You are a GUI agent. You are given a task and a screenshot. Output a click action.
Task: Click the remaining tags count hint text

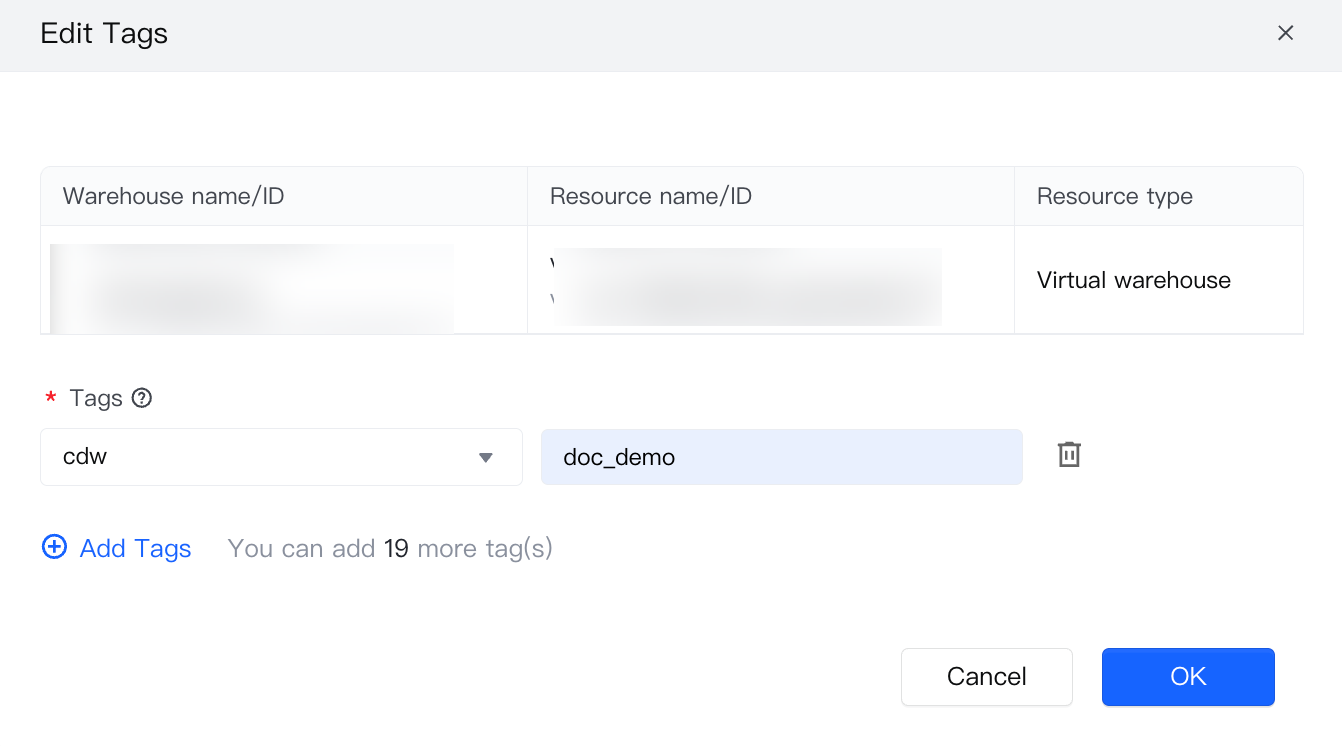390,548
